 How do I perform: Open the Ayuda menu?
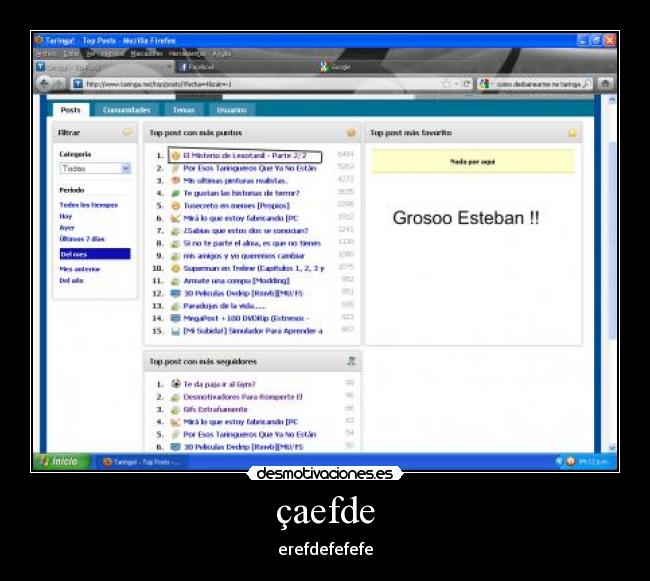[222, 53]
